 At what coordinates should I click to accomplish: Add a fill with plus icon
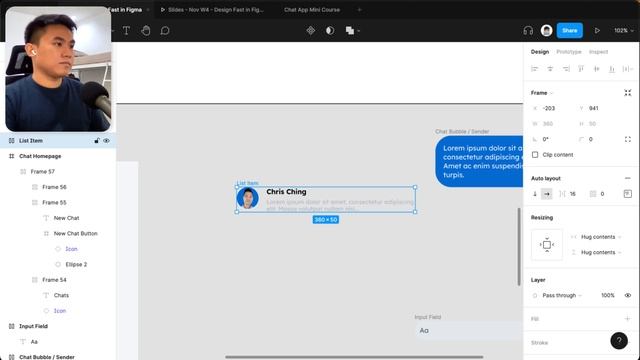[628, 319]
